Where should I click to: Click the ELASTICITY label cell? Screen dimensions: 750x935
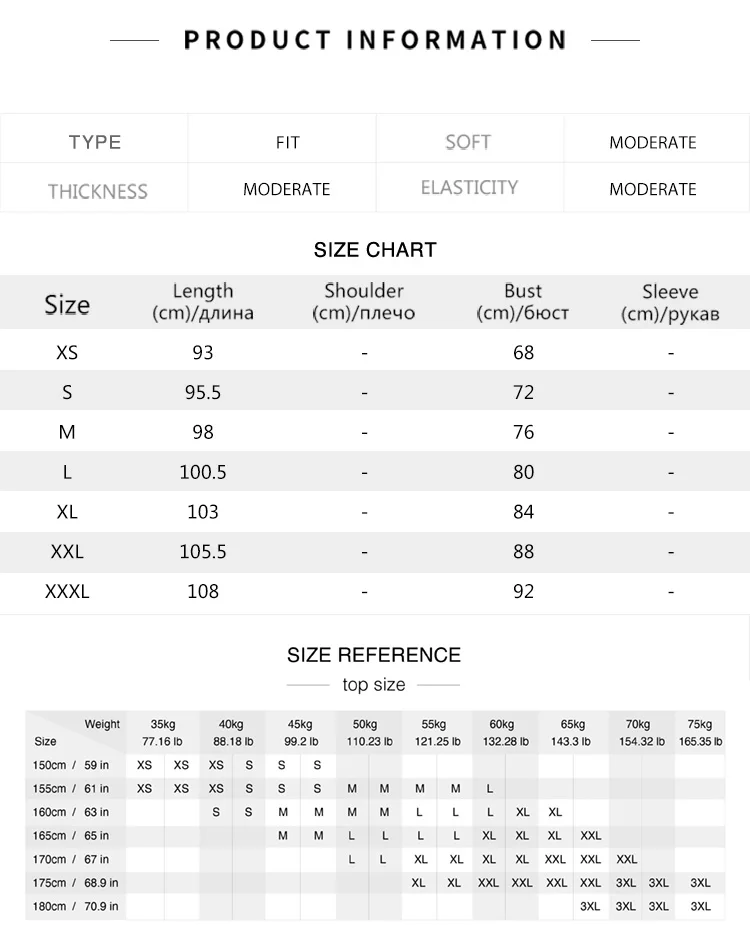tap(469, 187)
